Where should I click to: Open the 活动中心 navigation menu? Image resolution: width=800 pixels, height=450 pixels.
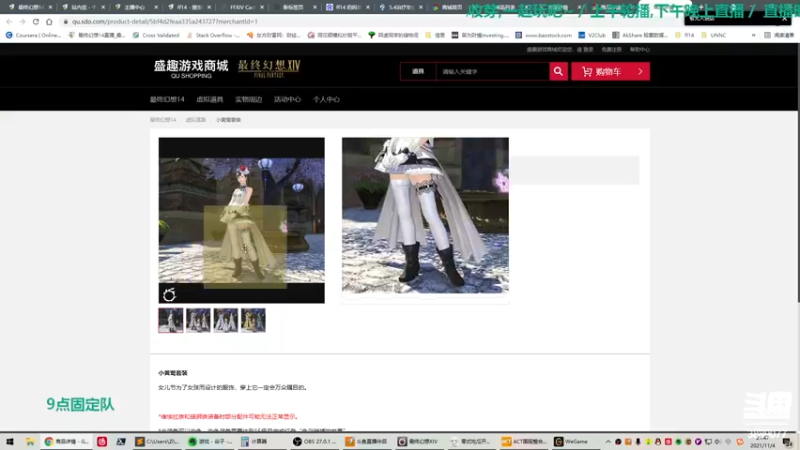(287, 99)
